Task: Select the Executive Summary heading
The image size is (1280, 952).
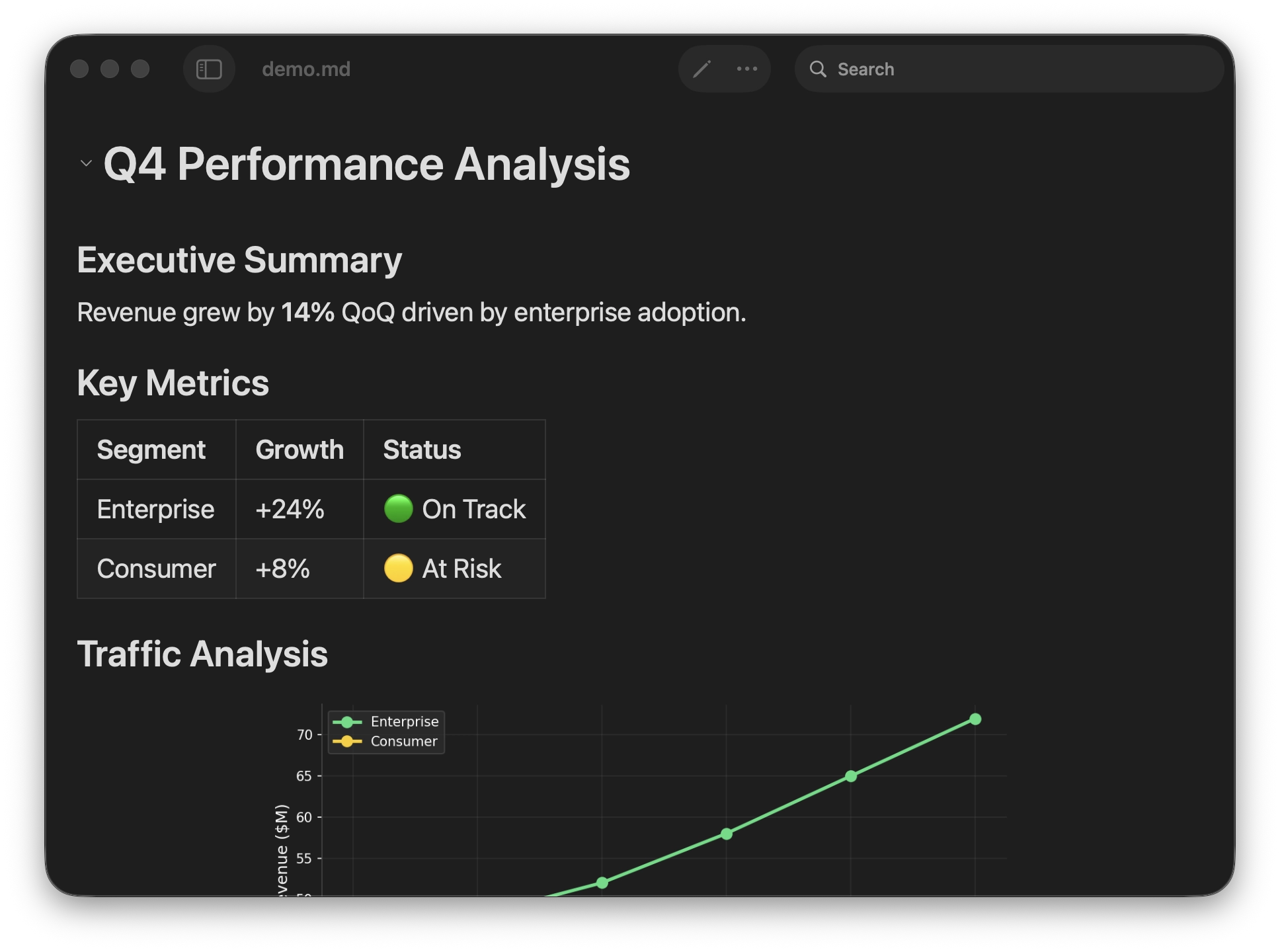Action: tap(239, 260)
